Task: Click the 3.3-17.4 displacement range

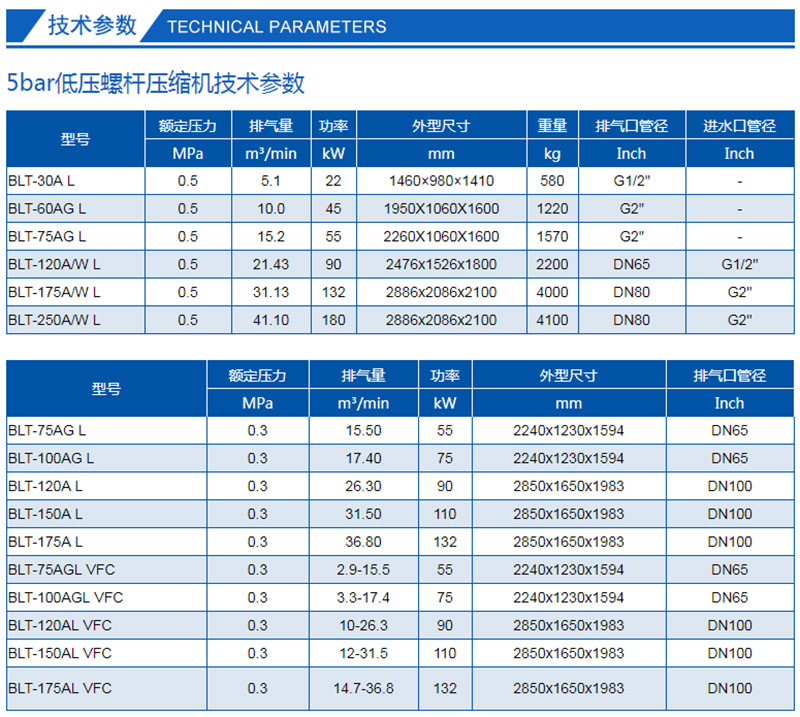Action: coord(363,597)
